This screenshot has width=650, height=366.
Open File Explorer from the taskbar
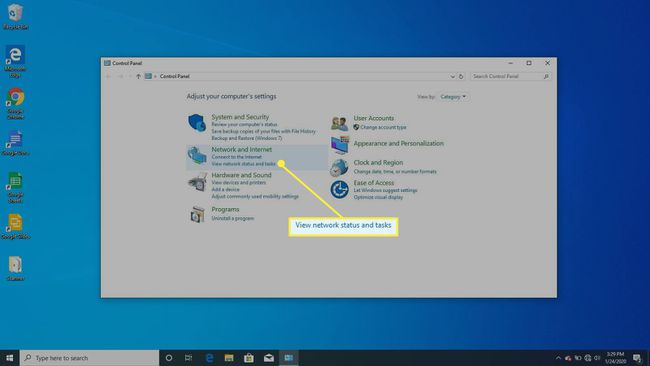(x=229, y=358)
